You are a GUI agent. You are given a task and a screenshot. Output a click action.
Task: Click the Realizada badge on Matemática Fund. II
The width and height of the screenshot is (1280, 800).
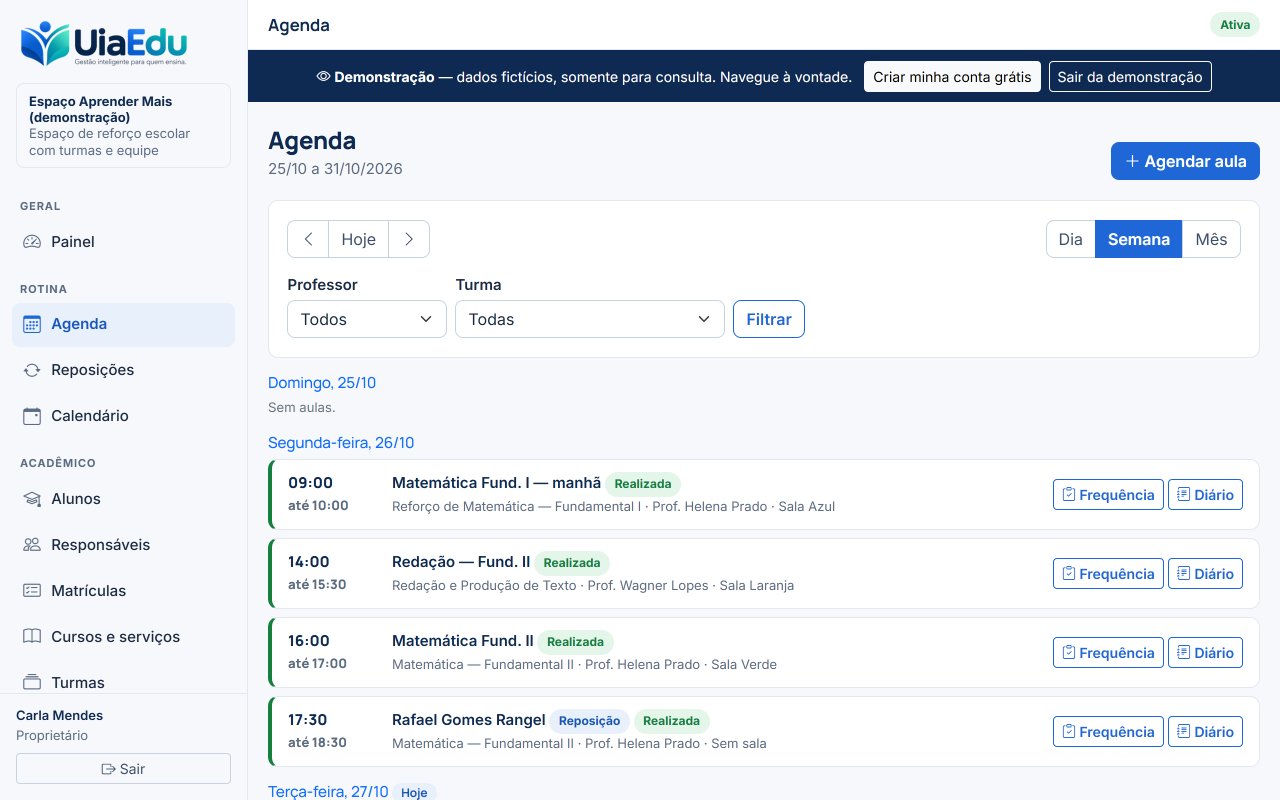[575, 642]
